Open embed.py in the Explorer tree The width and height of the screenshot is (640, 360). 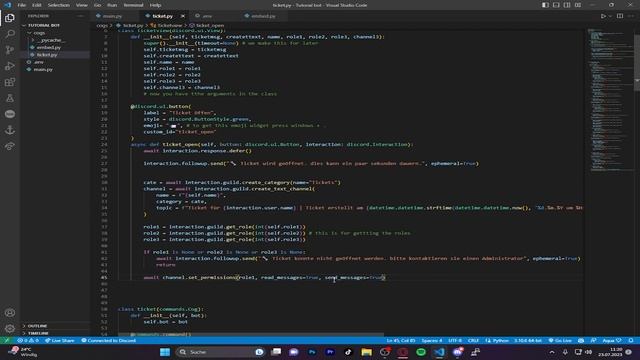49,47
